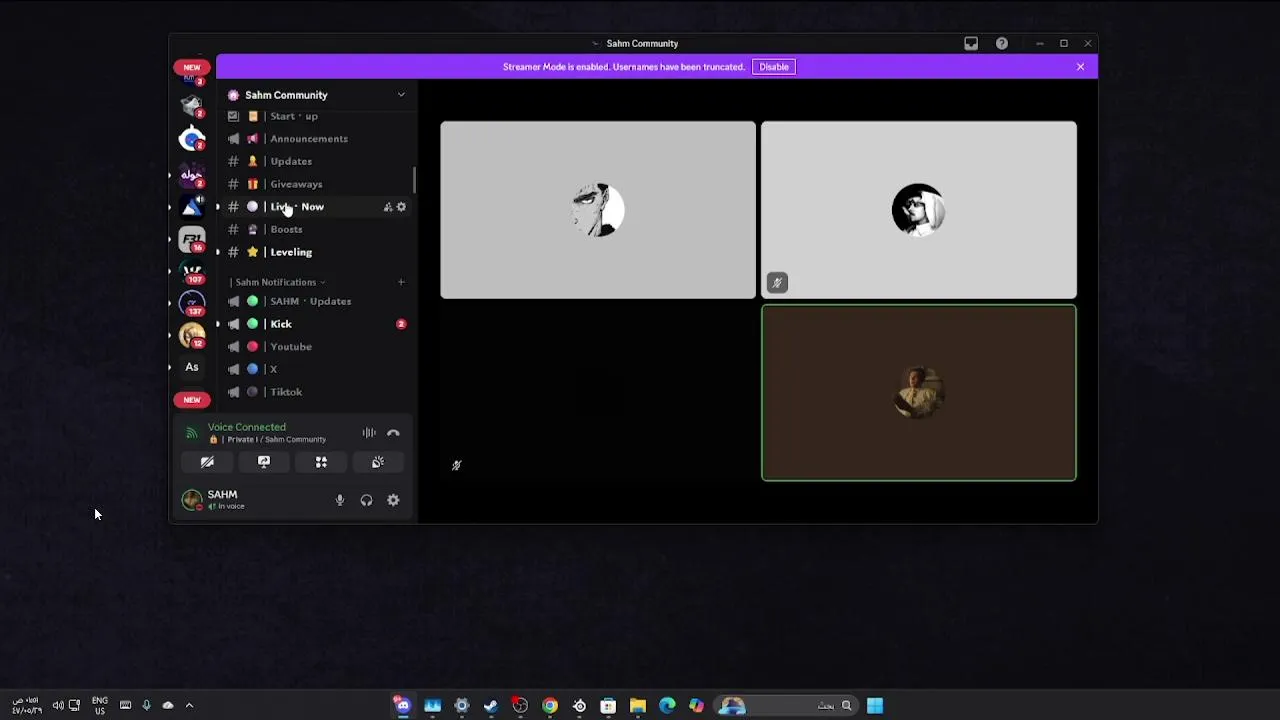Select the speaking participant tile with green border

coord(919,393)
